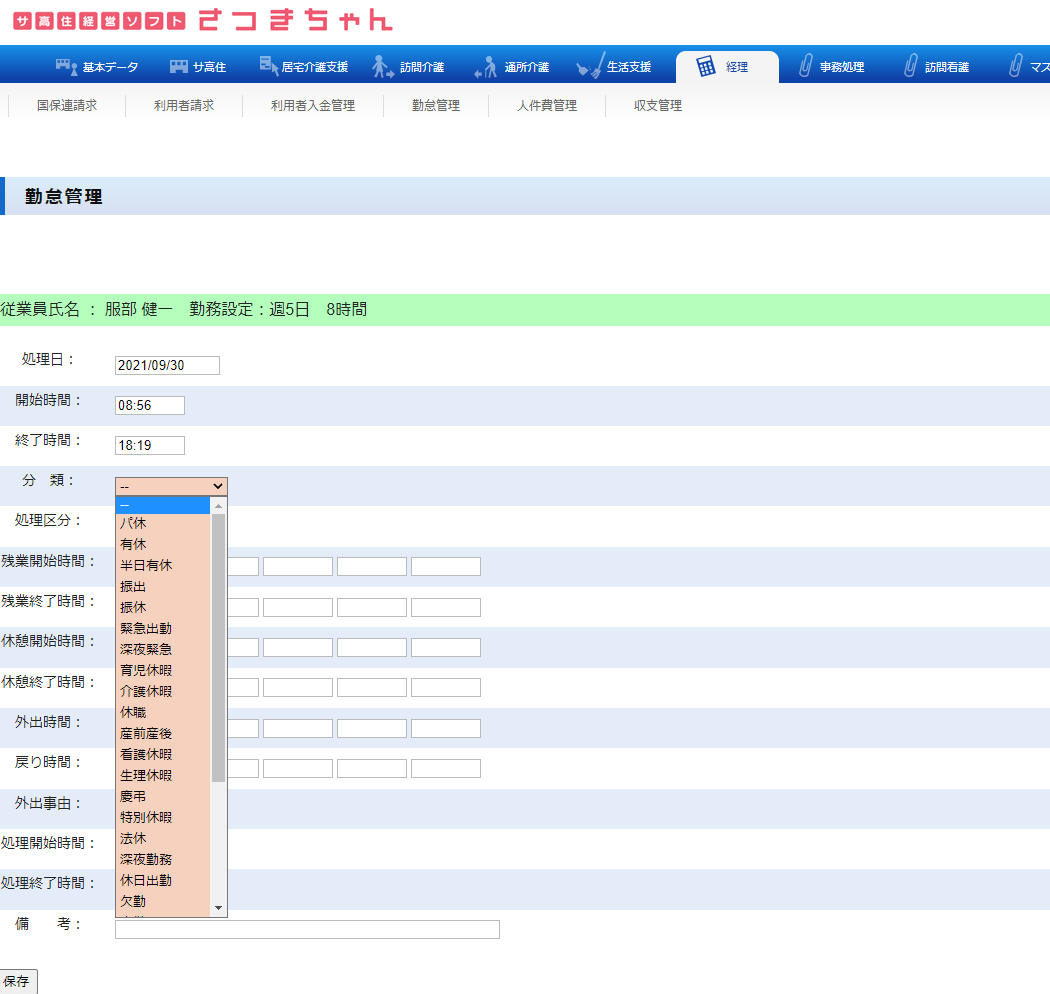Go to 国保連請求 submenu
Screen dimensions: 1050x994
[67, 105]
